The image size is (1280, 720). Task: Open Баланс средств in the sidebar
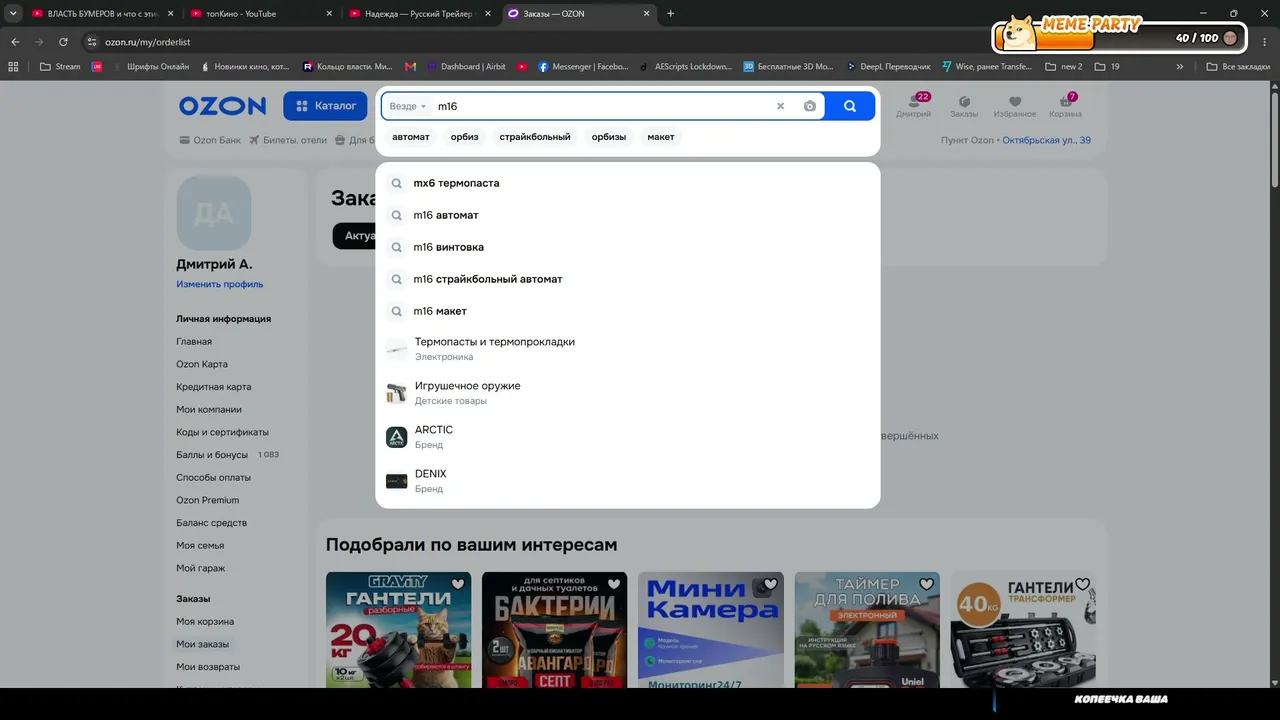(x=212, y=523)
